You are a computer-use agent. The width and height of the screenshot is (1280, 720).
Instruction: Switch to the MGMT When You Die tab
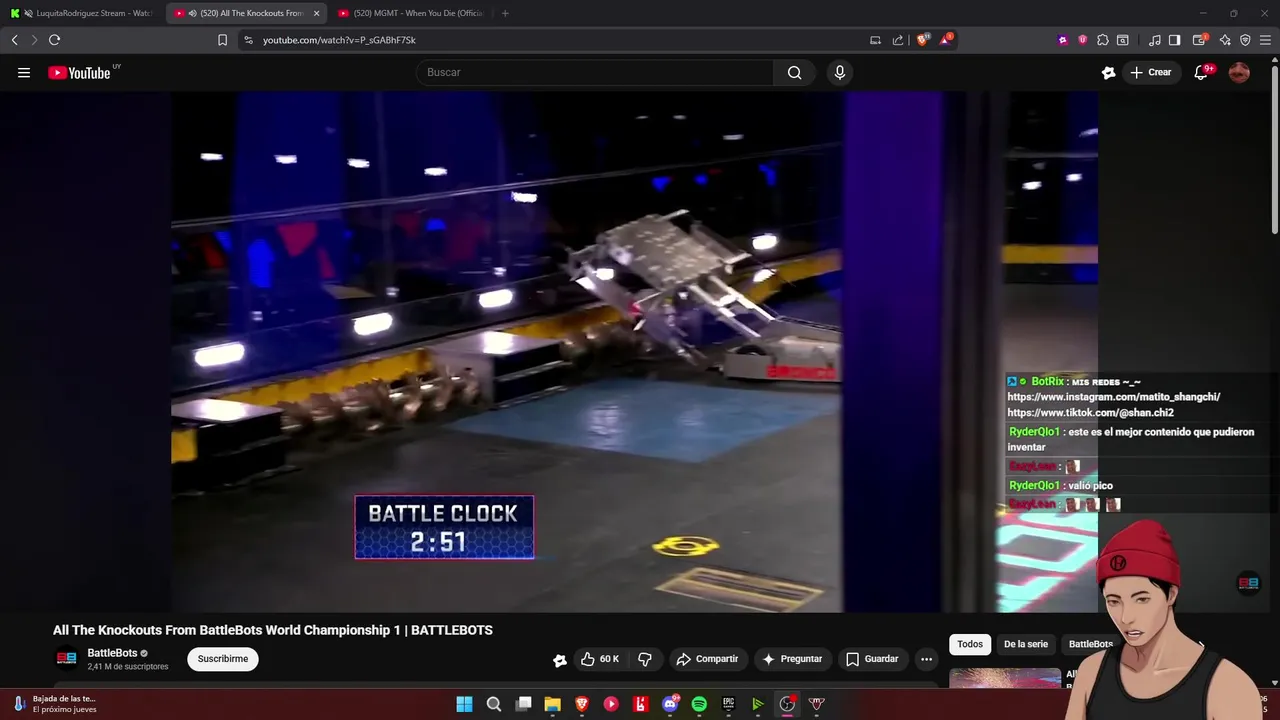point(412,13)
